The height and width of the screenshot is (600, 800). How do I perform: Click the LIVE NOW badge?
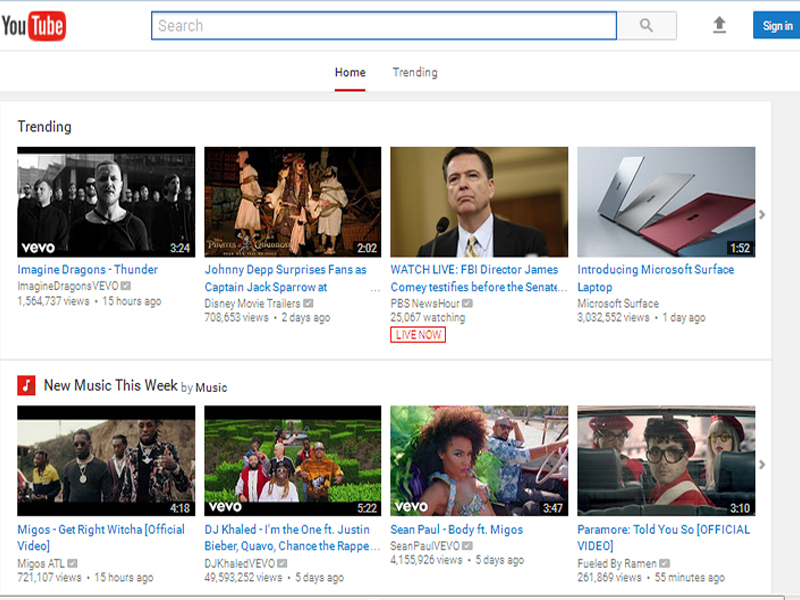pyautogui.click(x=418, y=335)
